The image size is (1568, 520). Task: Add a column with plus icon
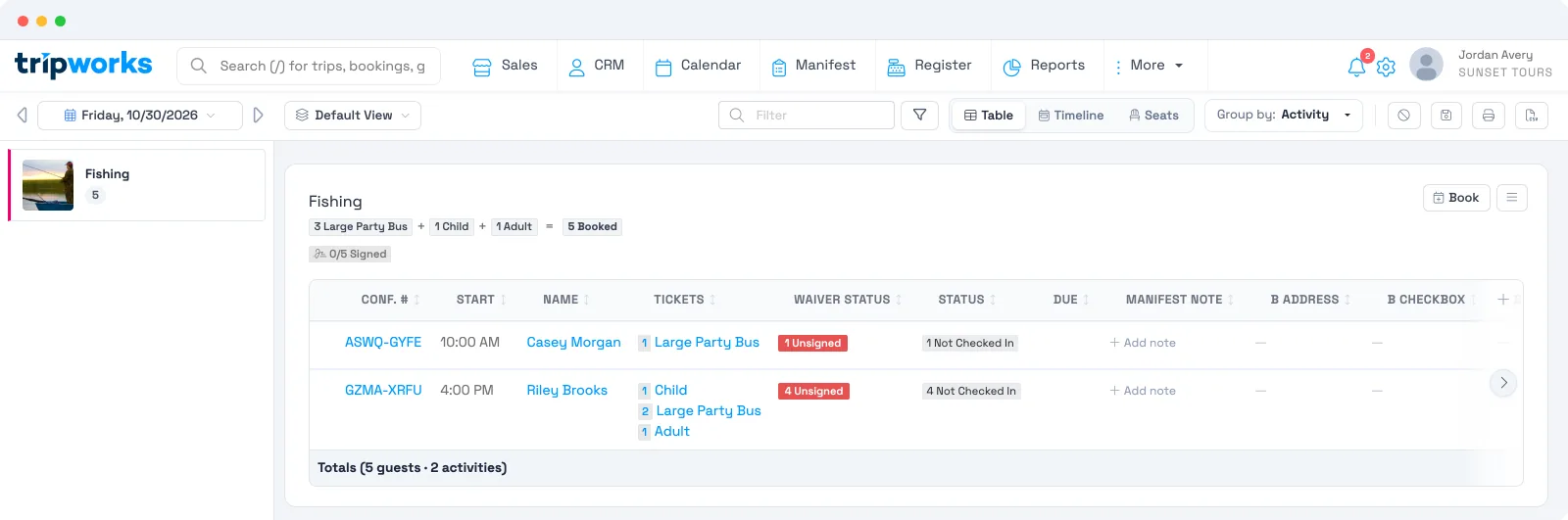(1503, 300)
